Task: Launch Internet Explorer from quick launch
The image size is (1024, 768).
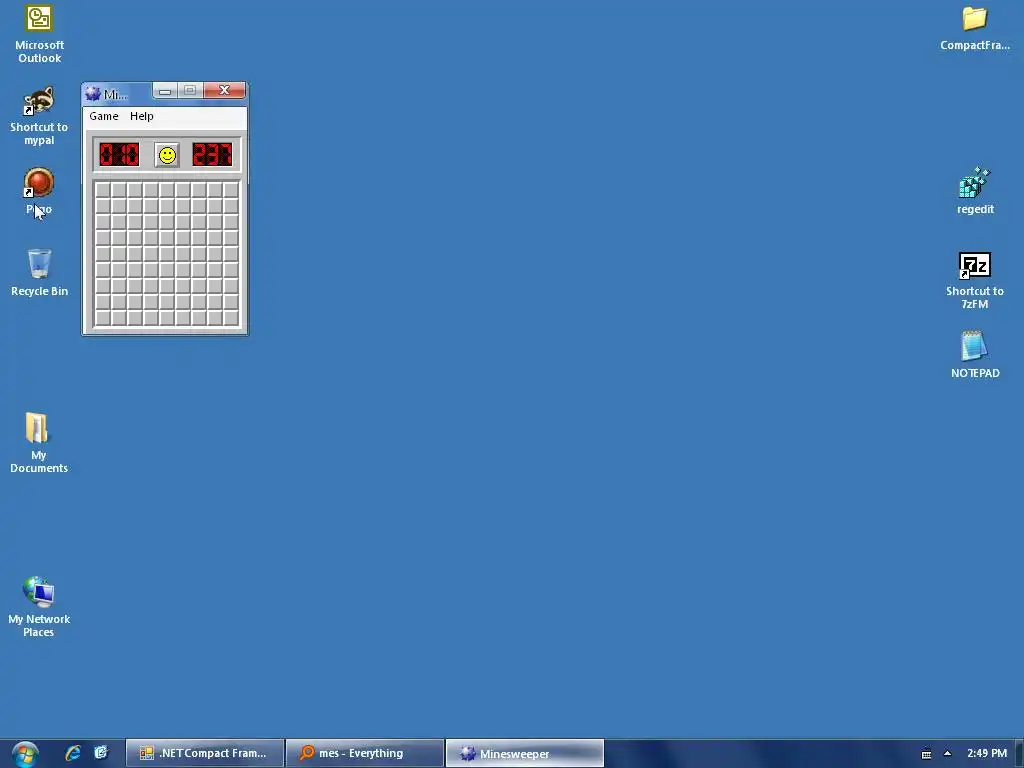Action: click(x=73, y=753)
